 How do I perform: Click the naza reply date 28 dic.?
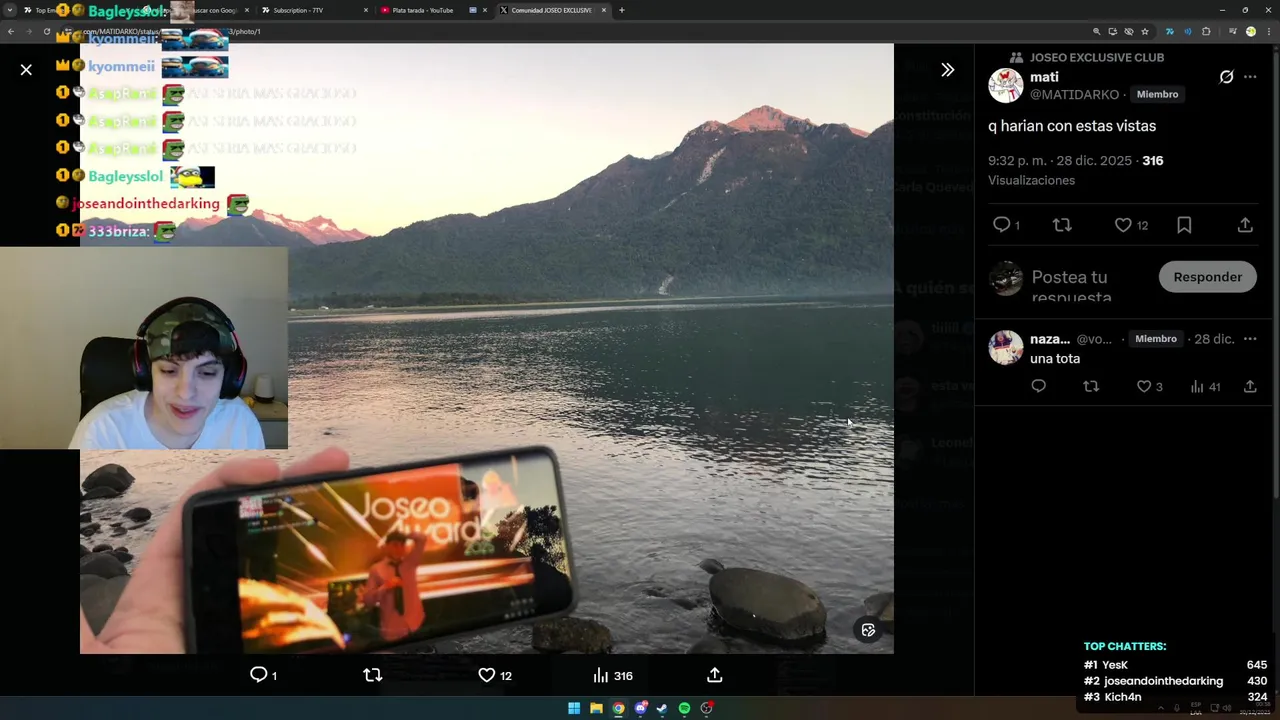click(1214, 339)
